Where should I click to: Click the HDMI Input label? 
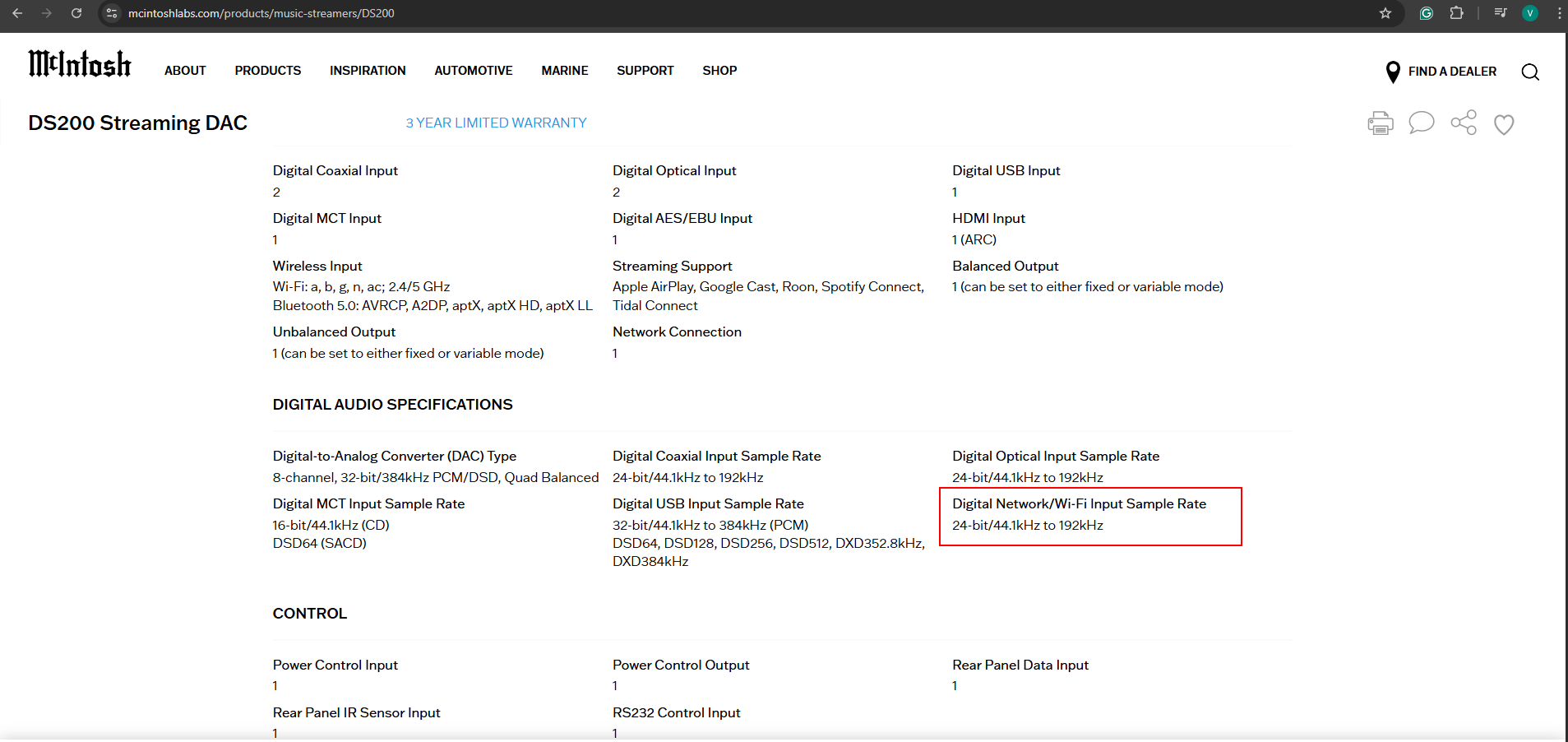point(988,218)
